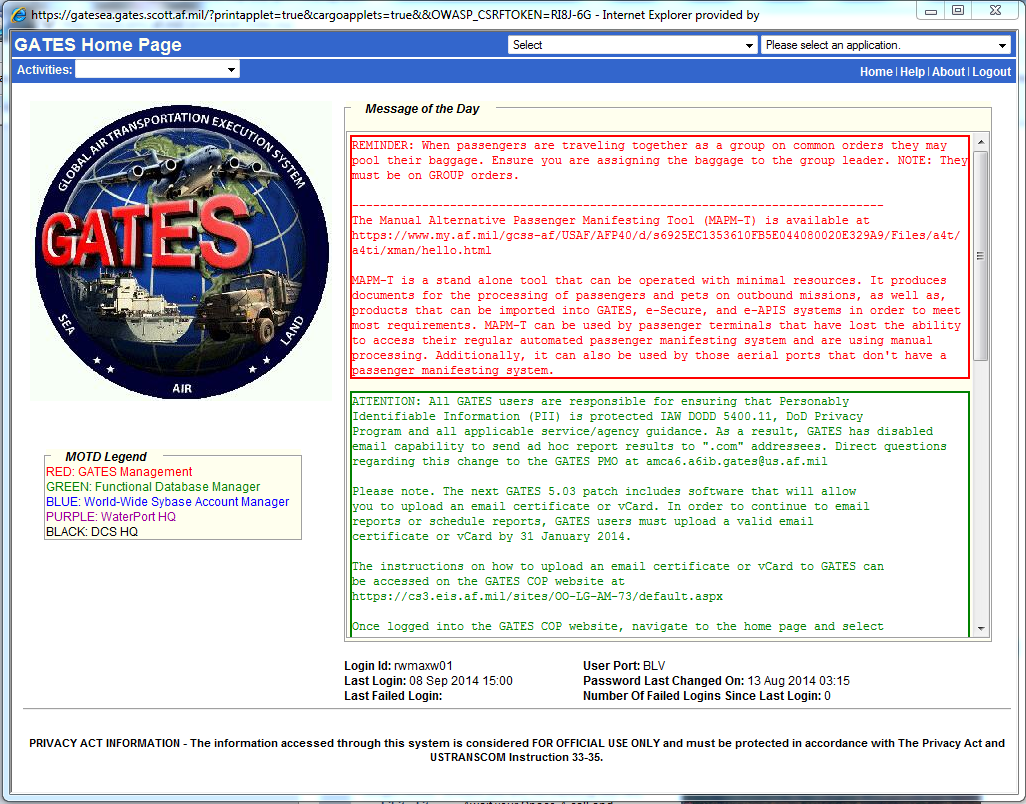This screenshot has width=1026, height=804.
Task: Log out via Logout link
Action: (x=991, y=72)
